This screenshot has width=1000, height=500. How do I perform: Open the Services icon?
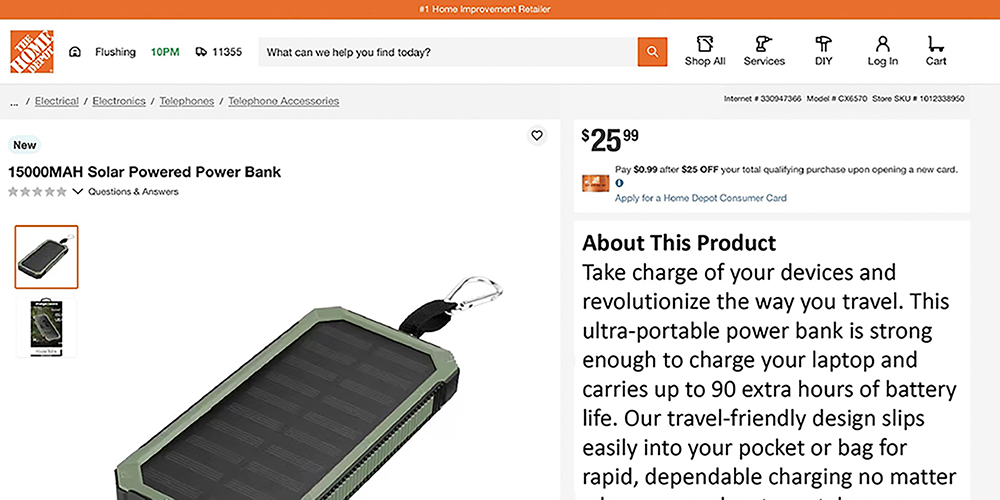(764, 44)
